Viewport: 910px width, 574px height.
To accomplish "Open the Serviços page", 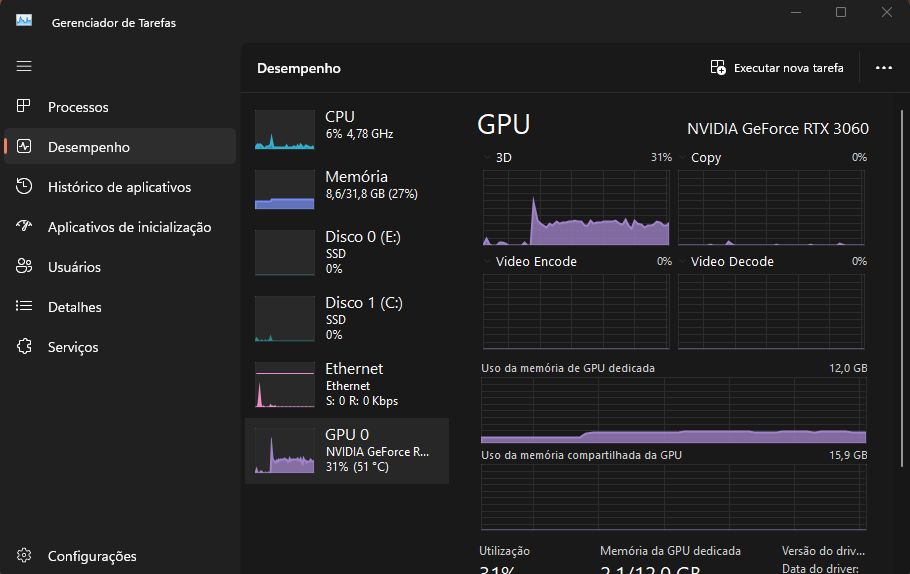I will click(73, 347).
